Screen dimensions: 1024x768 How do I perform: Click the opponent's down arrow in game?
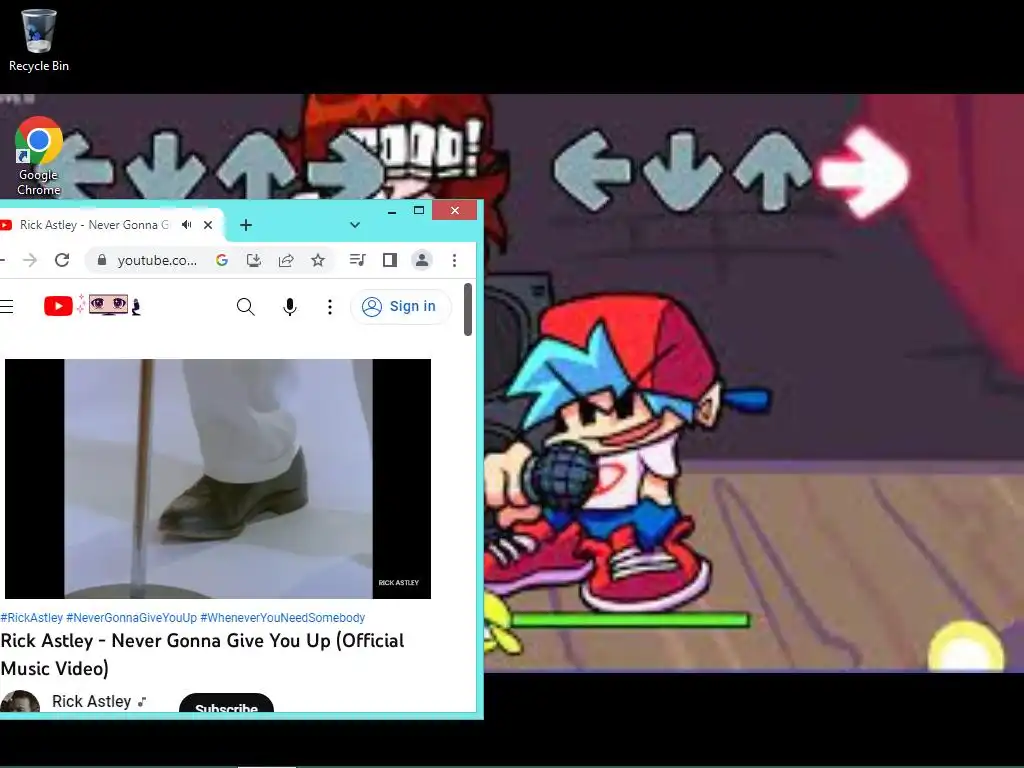(166, 166)
